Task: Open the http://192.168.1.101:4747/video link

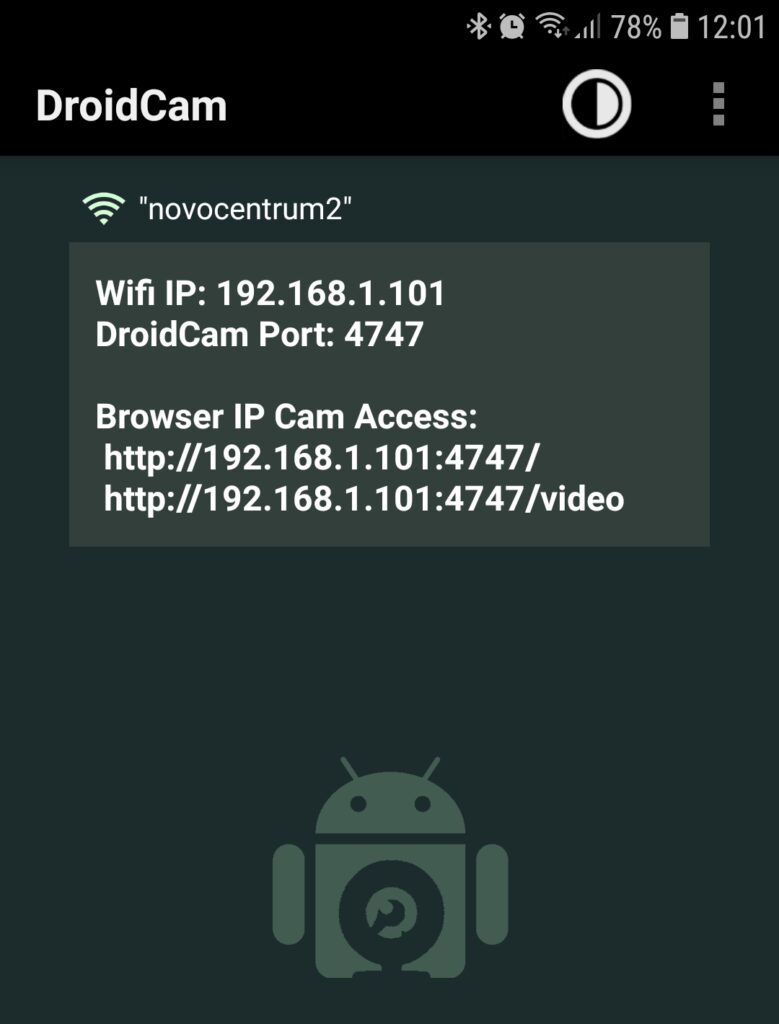Action: coord(364,499)
